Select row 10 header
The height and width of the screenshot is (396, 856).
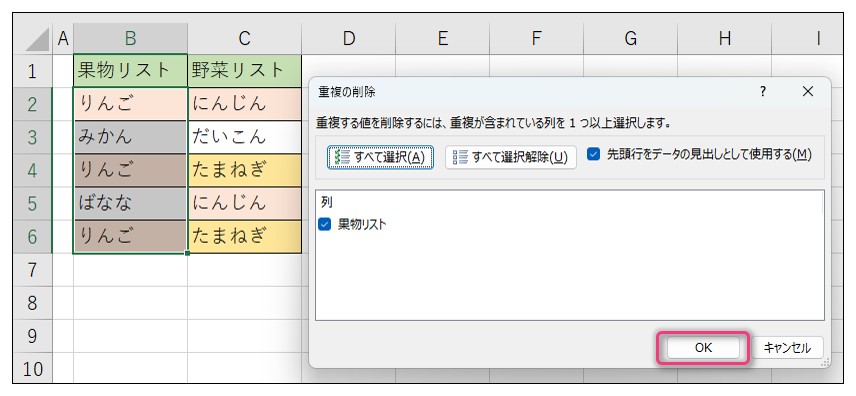click(x=32, y=369)
